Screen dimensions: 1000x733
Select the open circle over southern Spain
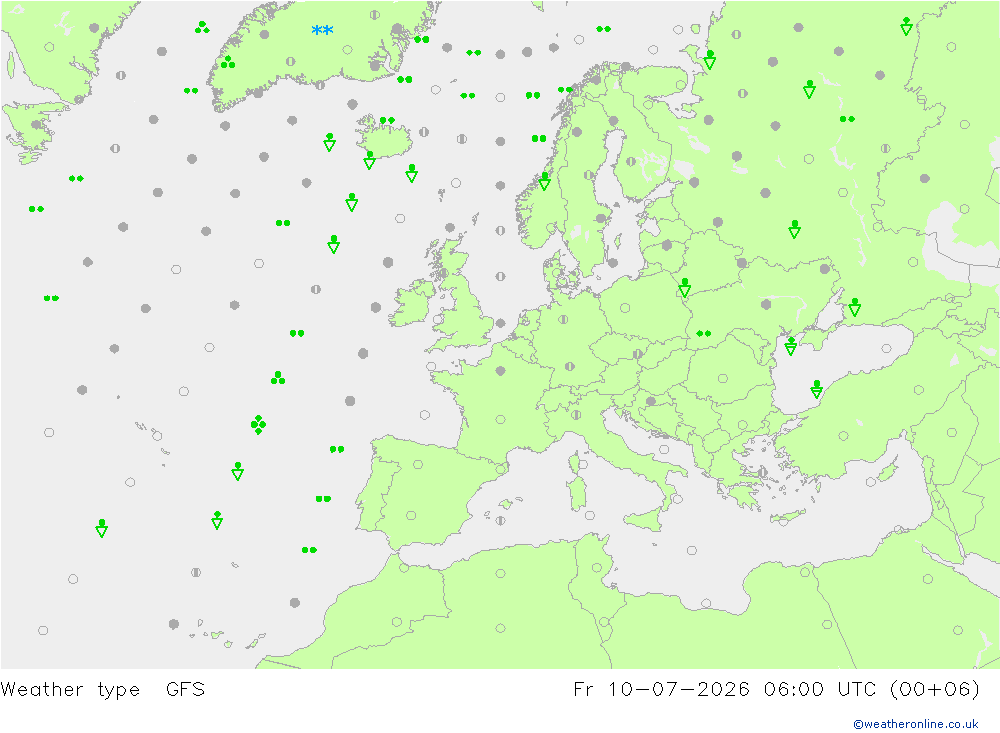point(411,515)
